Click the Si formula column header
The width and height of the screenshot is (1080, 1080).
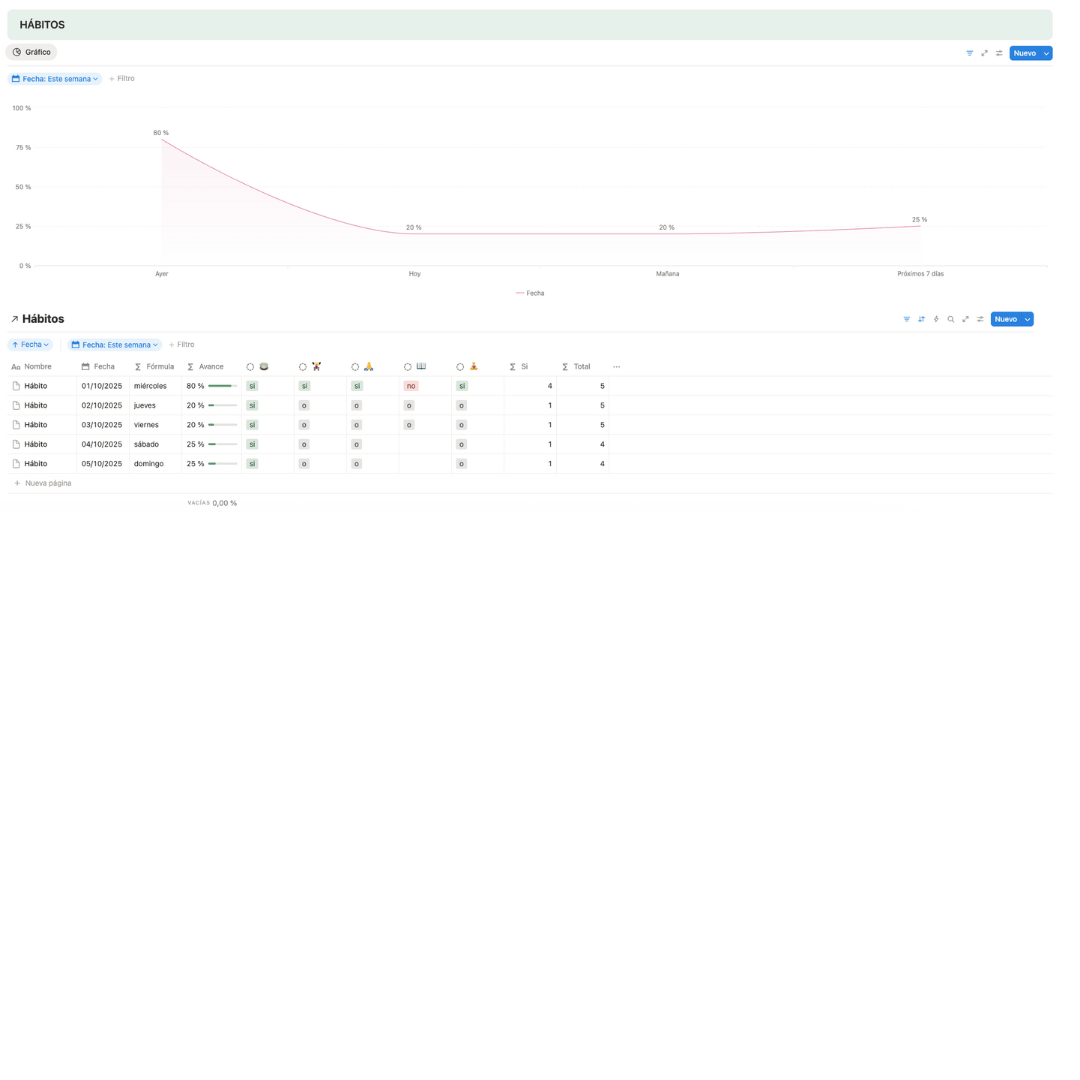tap(530, 366)
